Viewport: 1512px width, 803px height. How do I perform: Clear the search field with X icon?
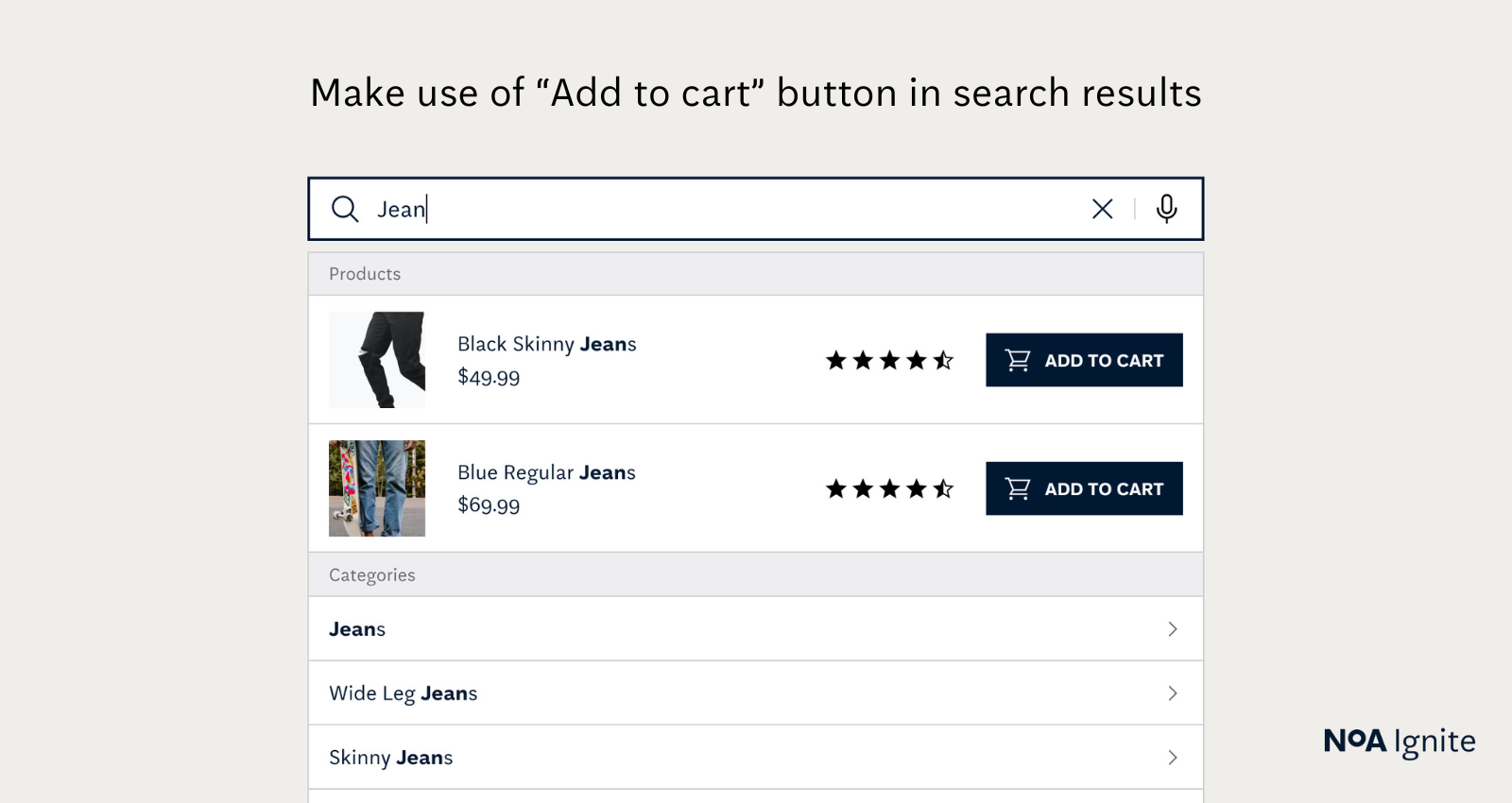tap(1102, 209)
